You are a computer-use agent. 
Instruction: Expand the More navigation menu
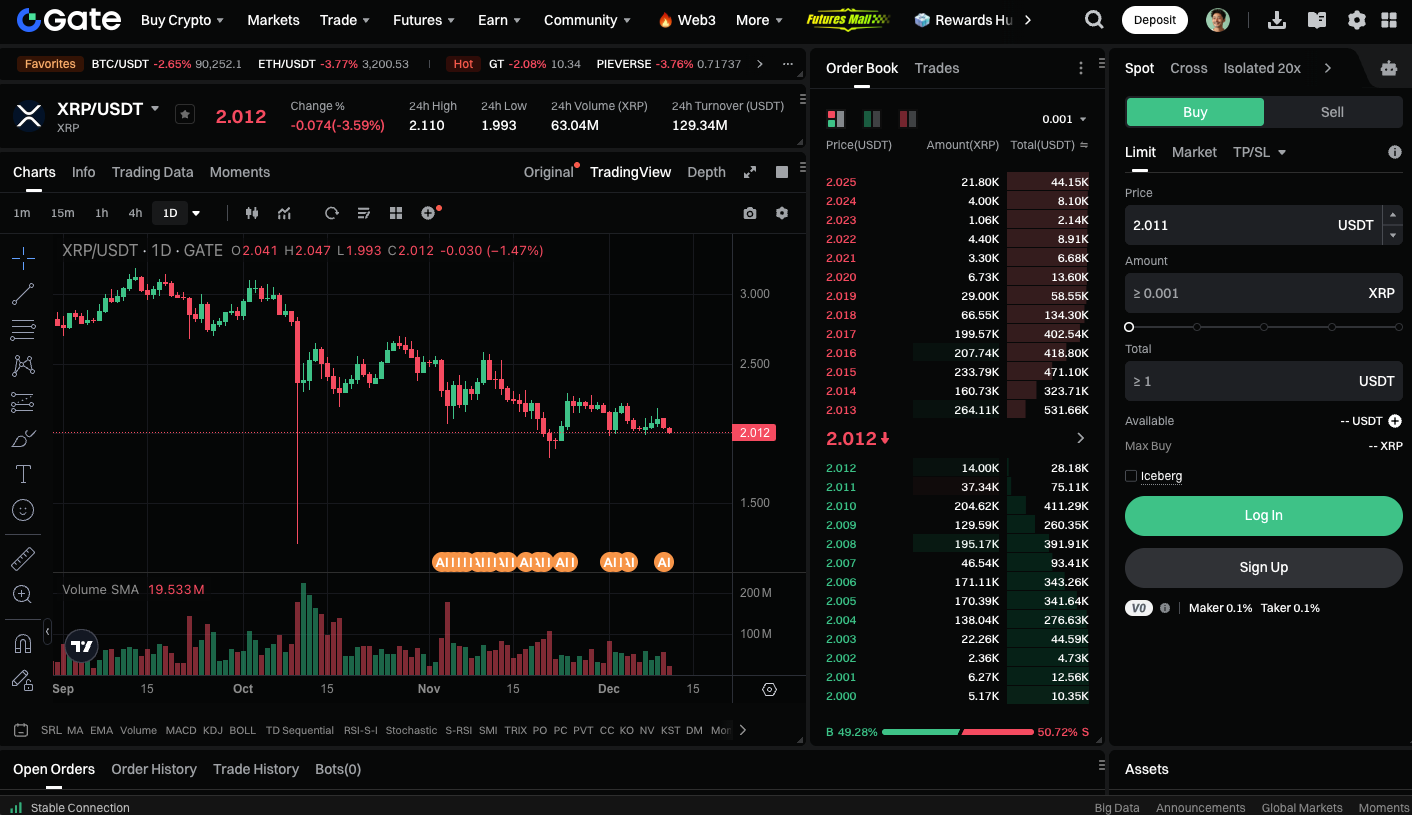pos(759,20)
